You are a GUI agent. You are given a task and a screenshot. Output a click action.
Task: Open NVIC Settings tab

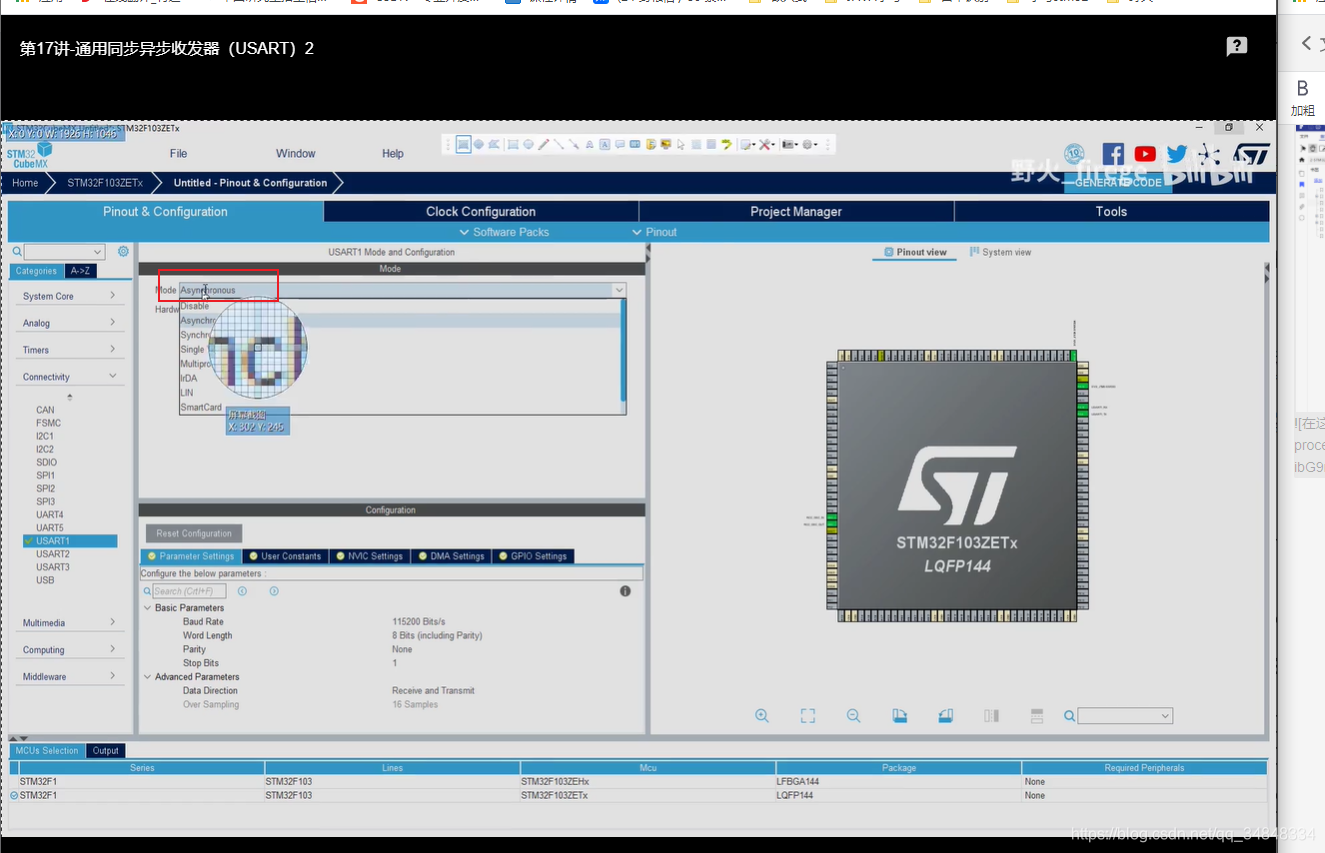[x=369, y=556]
